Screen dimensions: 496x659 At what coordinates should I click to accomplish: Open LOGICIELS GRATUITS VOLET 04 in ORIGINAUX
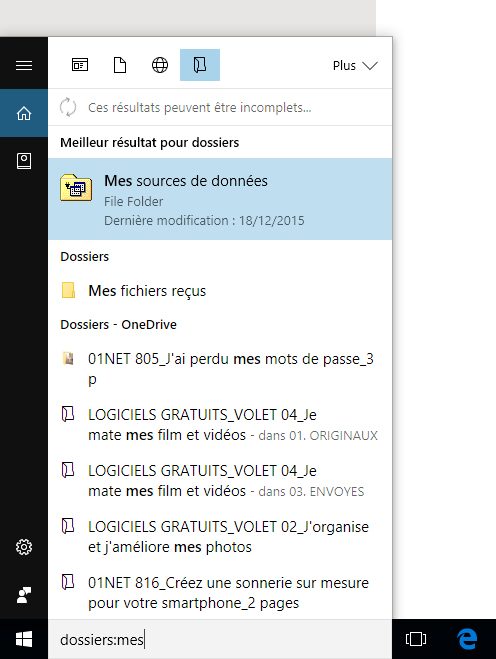coord(220,424)
